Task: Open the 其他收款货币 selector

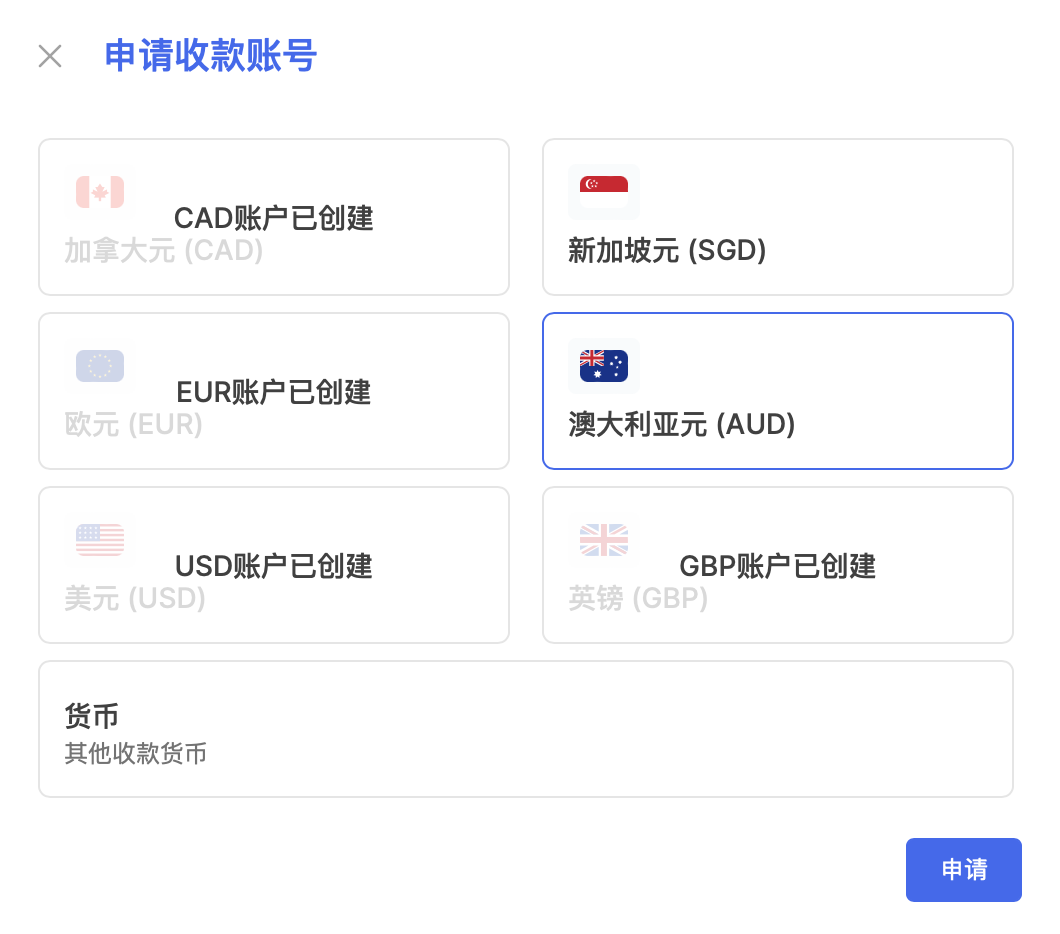Action: tap(526, 729)
